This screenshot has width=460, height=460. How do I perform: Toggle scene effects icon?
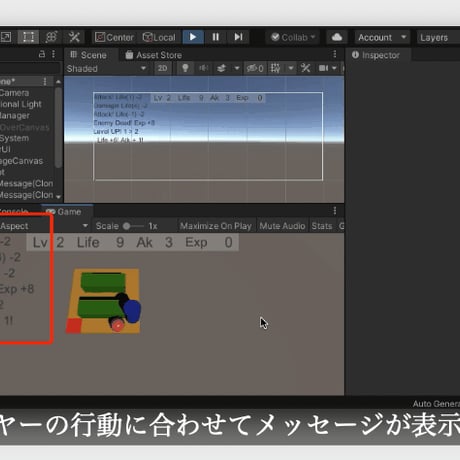pyautogui.click(x=221, y=68)
